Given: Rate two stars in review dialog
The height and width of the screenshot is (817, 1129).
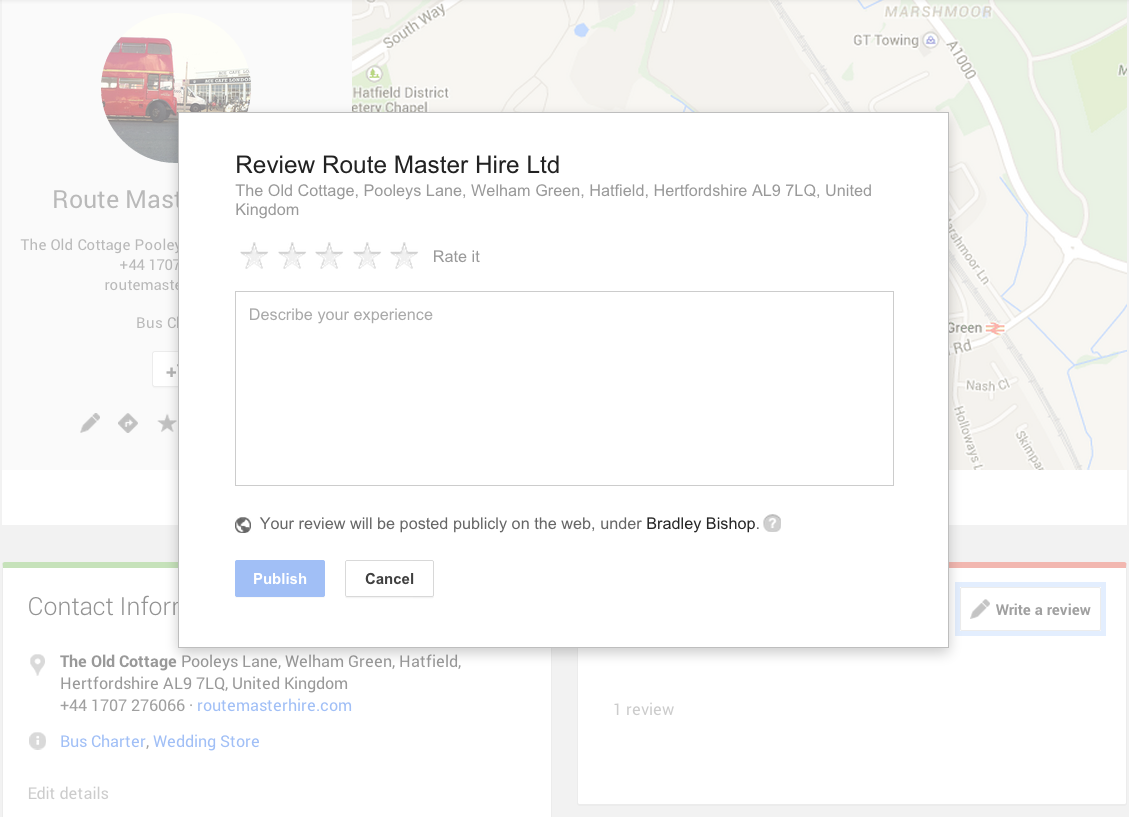Looking at the screenshot, I should point(292,256).
